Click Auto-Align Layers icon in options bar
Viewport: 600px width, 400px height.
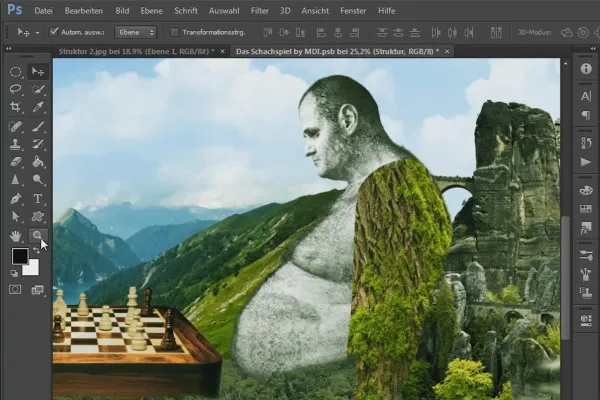pyautogui.click(x=496, y=33)
